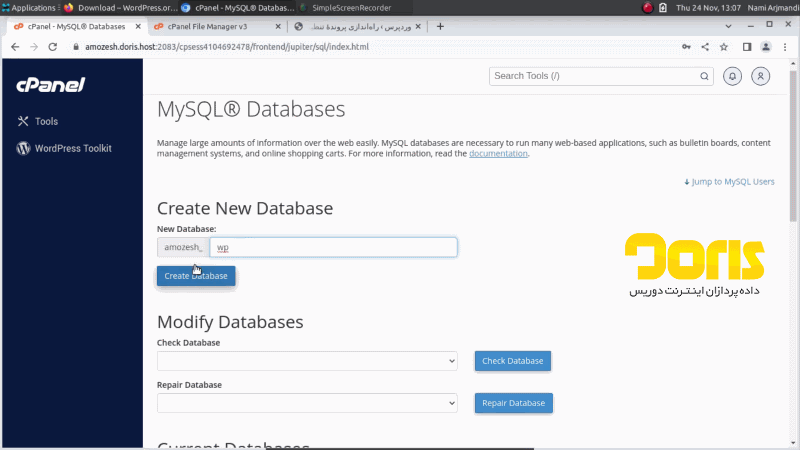Viewport: 800px width, 450px height.
Task: Click Create Database button
Action: pos(196,276)
